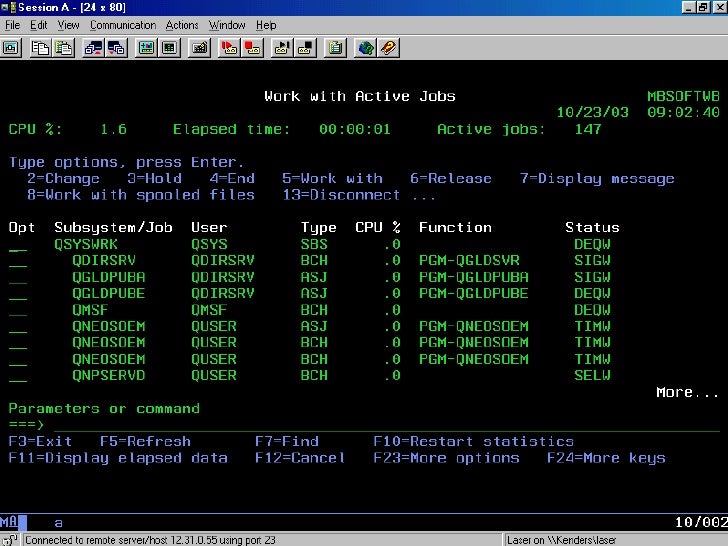
Task: Click the F5=Refresh function key text
Action: 145,442
